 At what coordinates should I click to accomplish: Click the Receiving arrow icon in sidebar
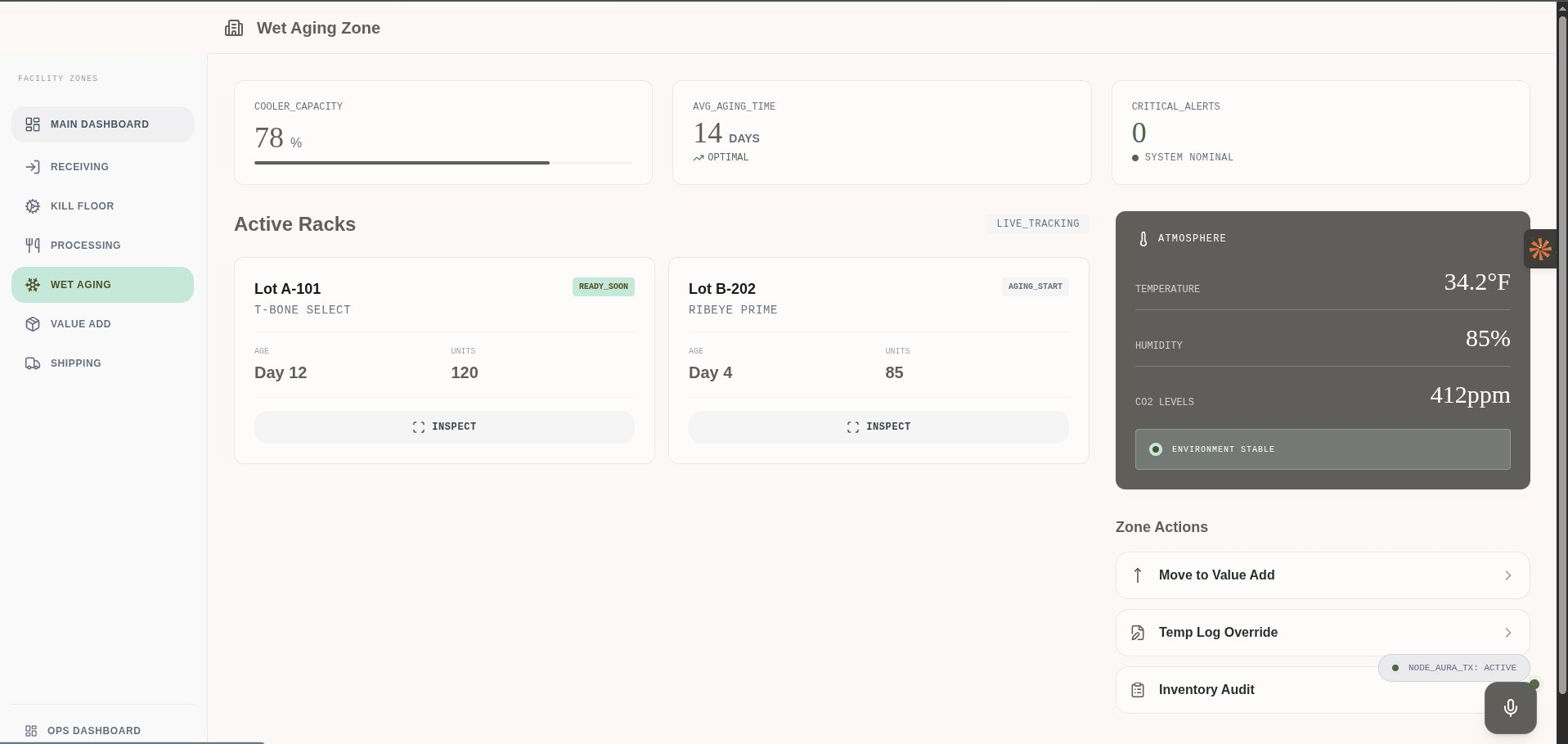coord(33,167)
